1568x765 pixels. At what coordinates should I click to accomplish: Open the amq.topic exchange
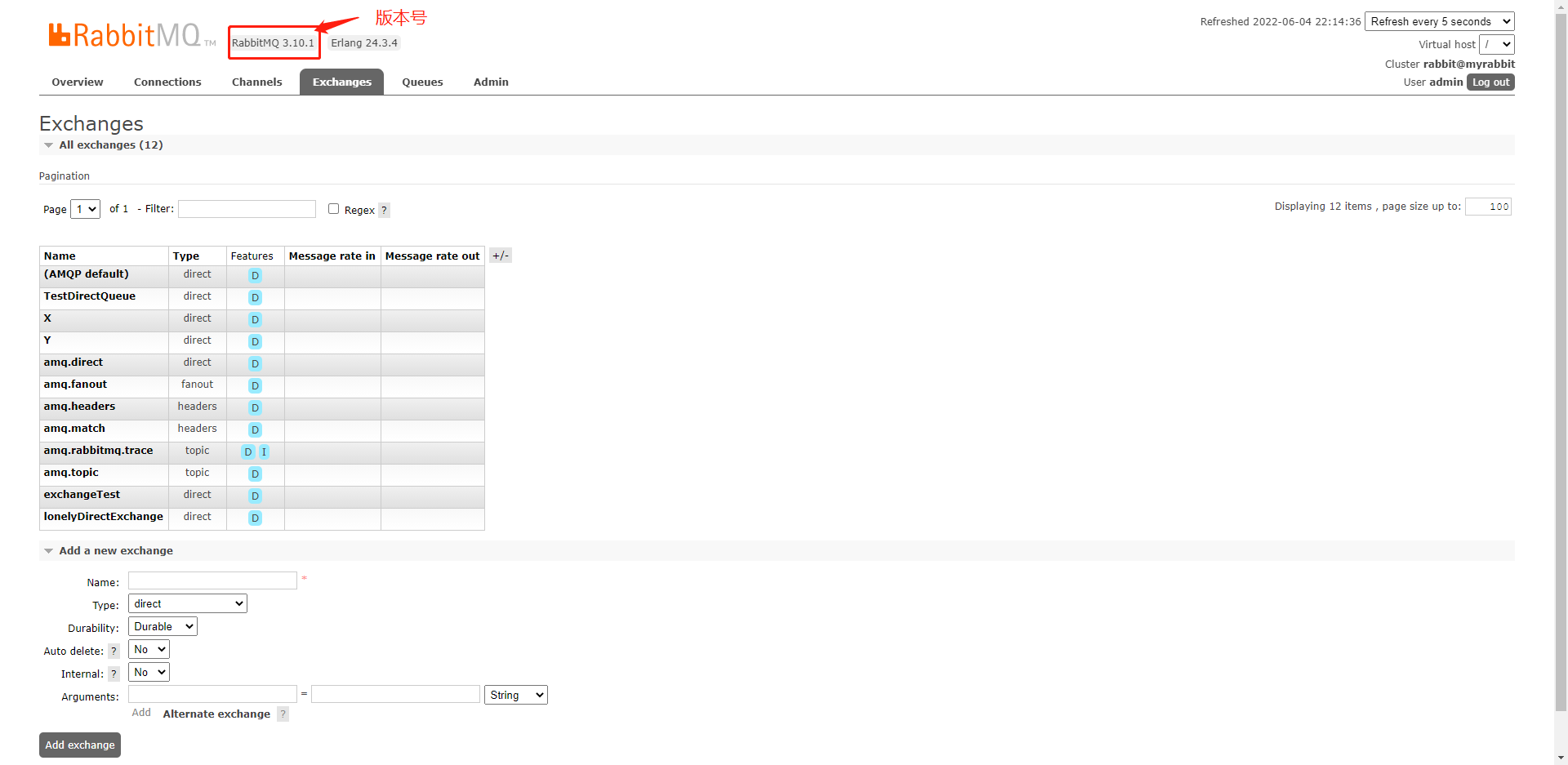click(x=71, y=473)
